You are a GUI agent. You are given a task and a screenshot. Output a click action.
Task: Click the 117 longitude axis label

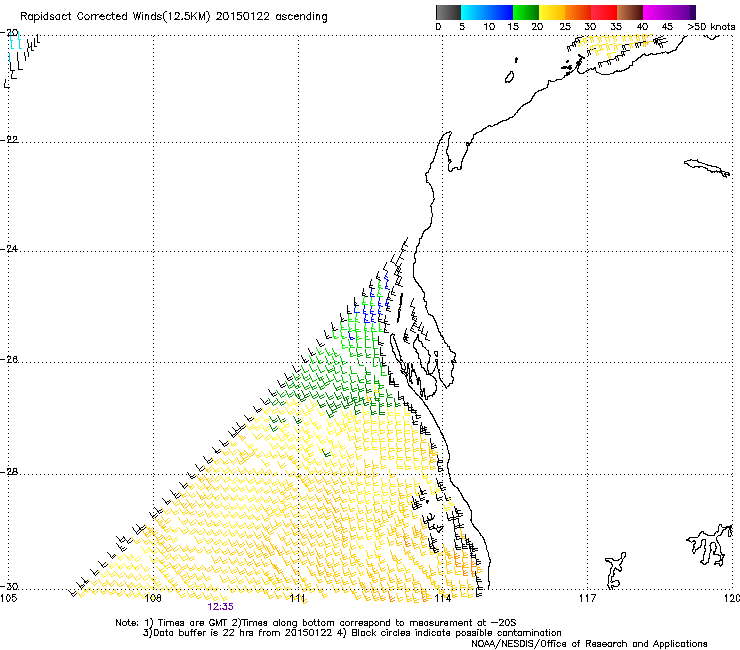[x=588, y=598]
